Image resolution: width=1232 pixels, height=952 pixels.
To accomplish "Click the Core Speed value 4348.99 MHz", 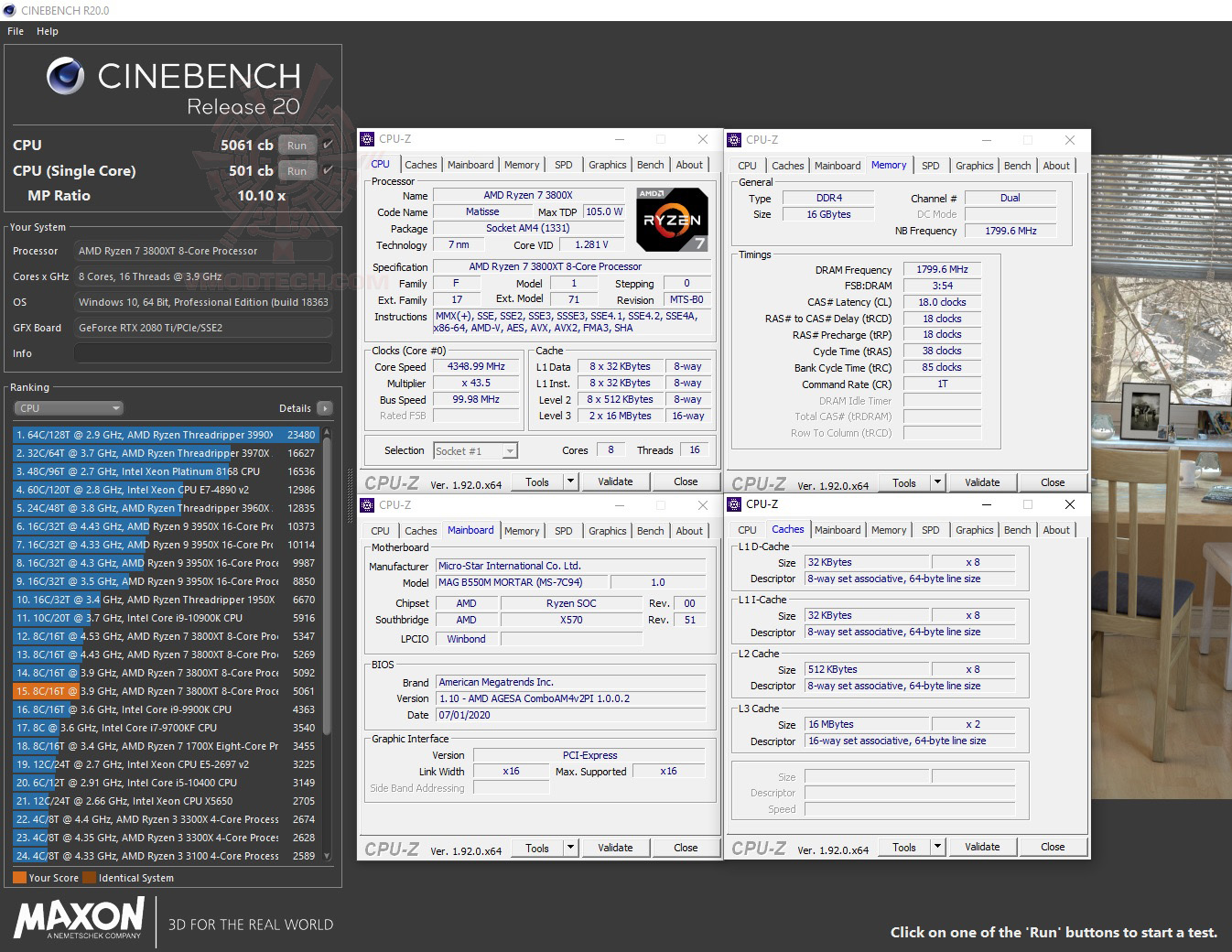I will pyautogui.click(x=476, y=366).
